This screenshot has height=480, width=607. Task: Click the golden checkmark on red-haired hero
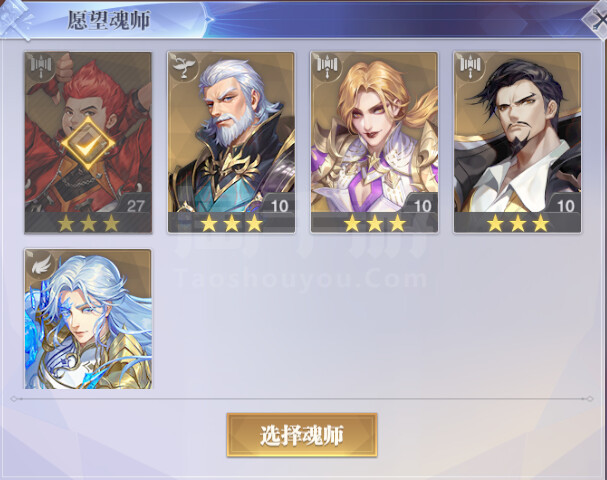click(88, 144)
